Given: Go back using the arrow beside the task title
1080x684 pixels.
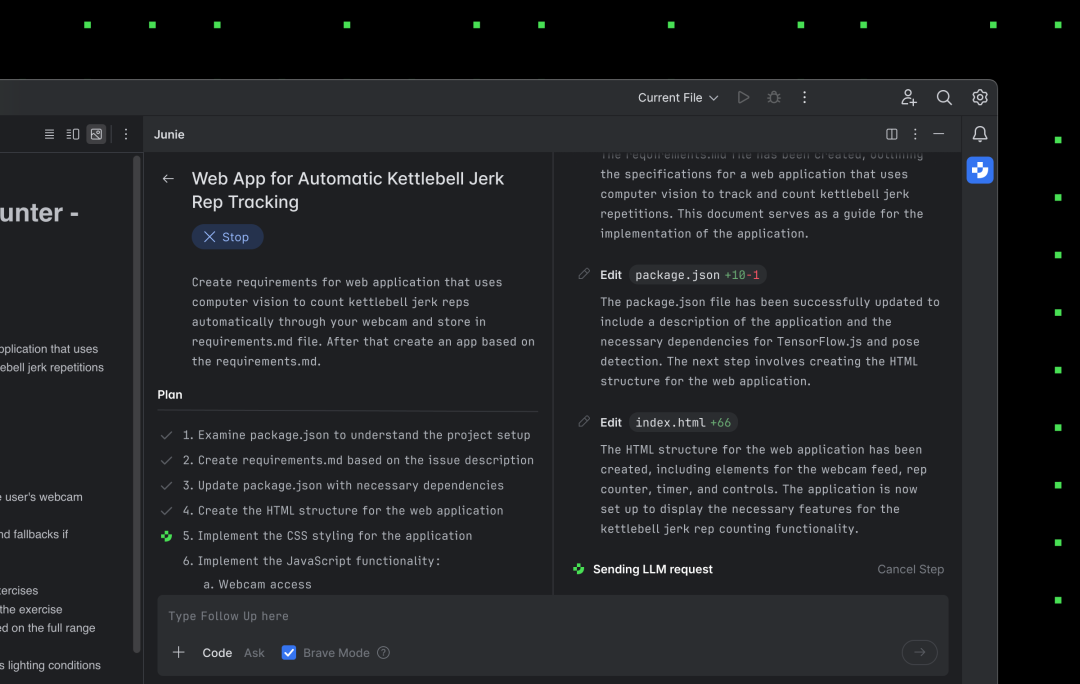Looking at the screenshot, I should 168,179.
